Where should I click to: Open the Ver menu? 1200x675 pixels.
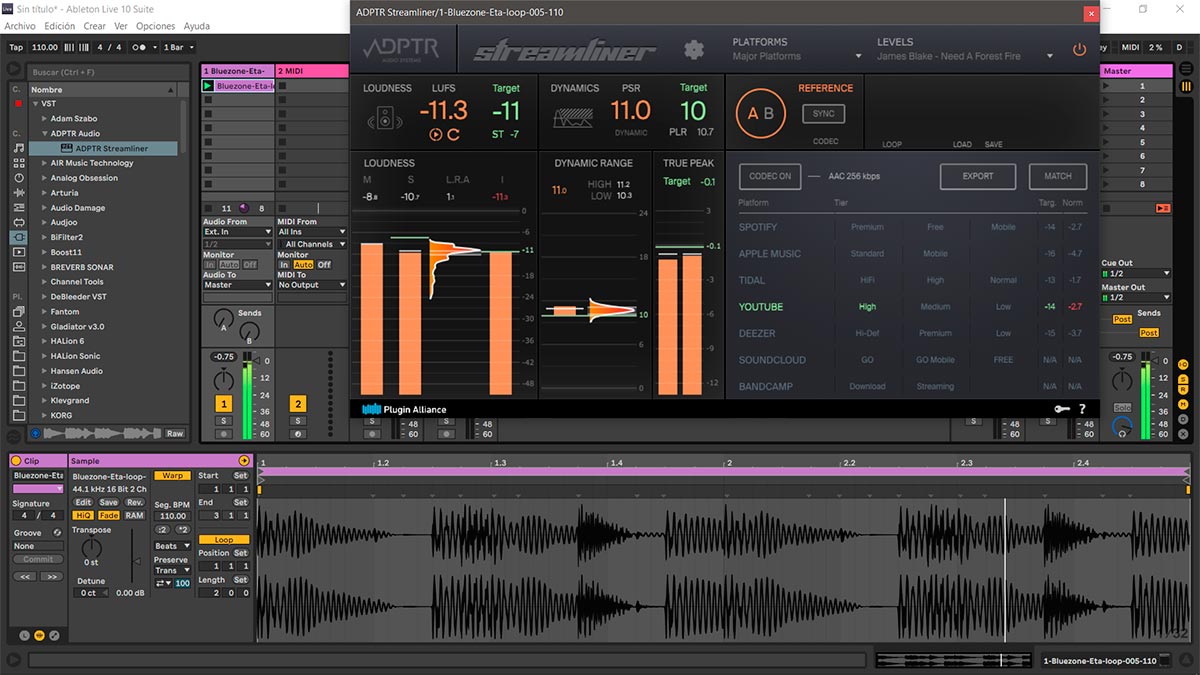pyautogui.click(x=121, y=26)
